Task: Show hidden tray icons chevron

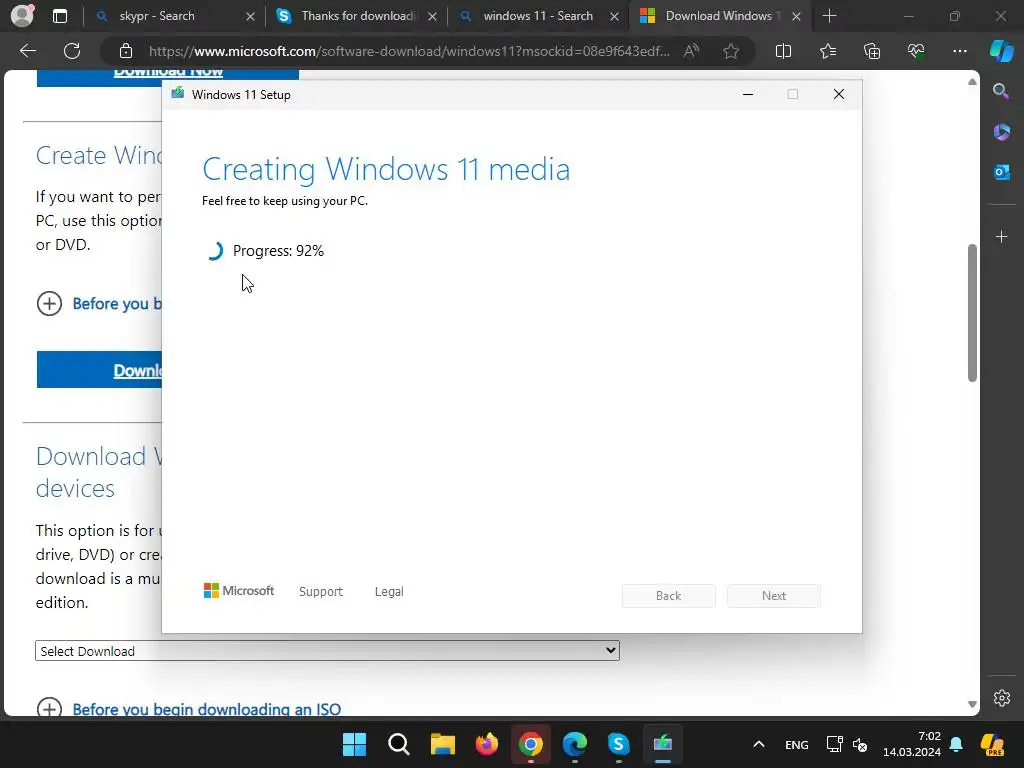Action: (x=758, y=744)
